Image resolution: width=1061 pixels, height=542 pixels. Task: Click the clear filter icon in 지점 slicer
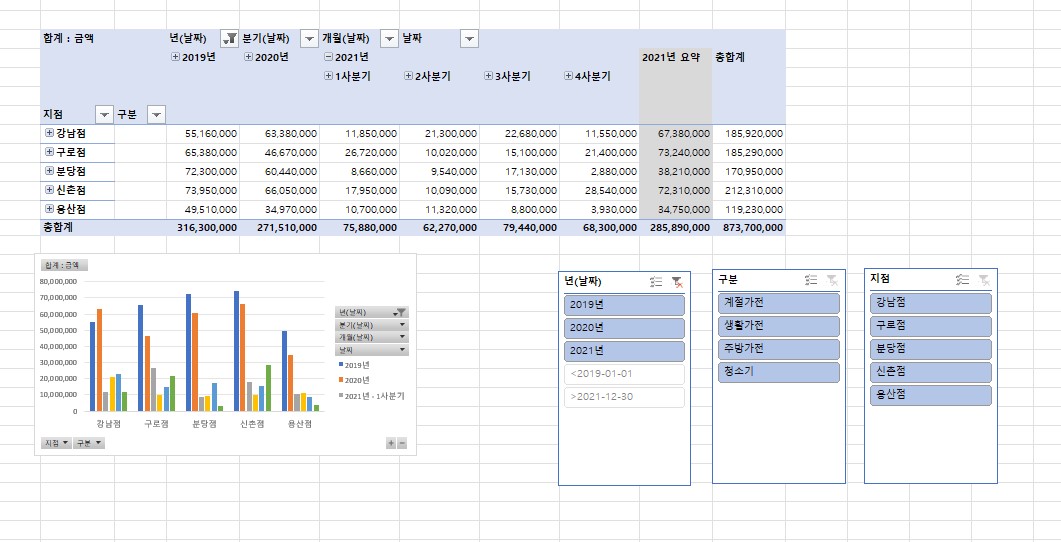pyautogui.click(x=984, y=279)
